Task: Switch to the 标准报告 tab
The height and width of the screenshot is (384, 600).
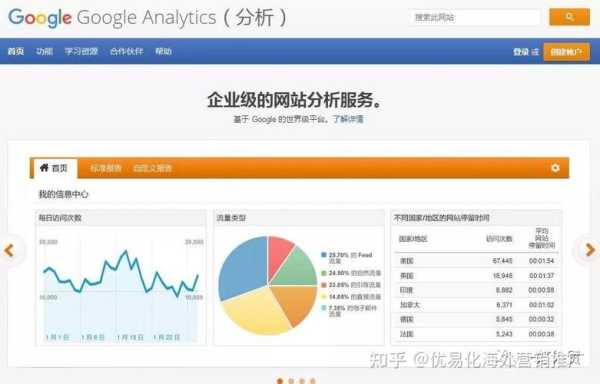Action: tap(106, 168)
